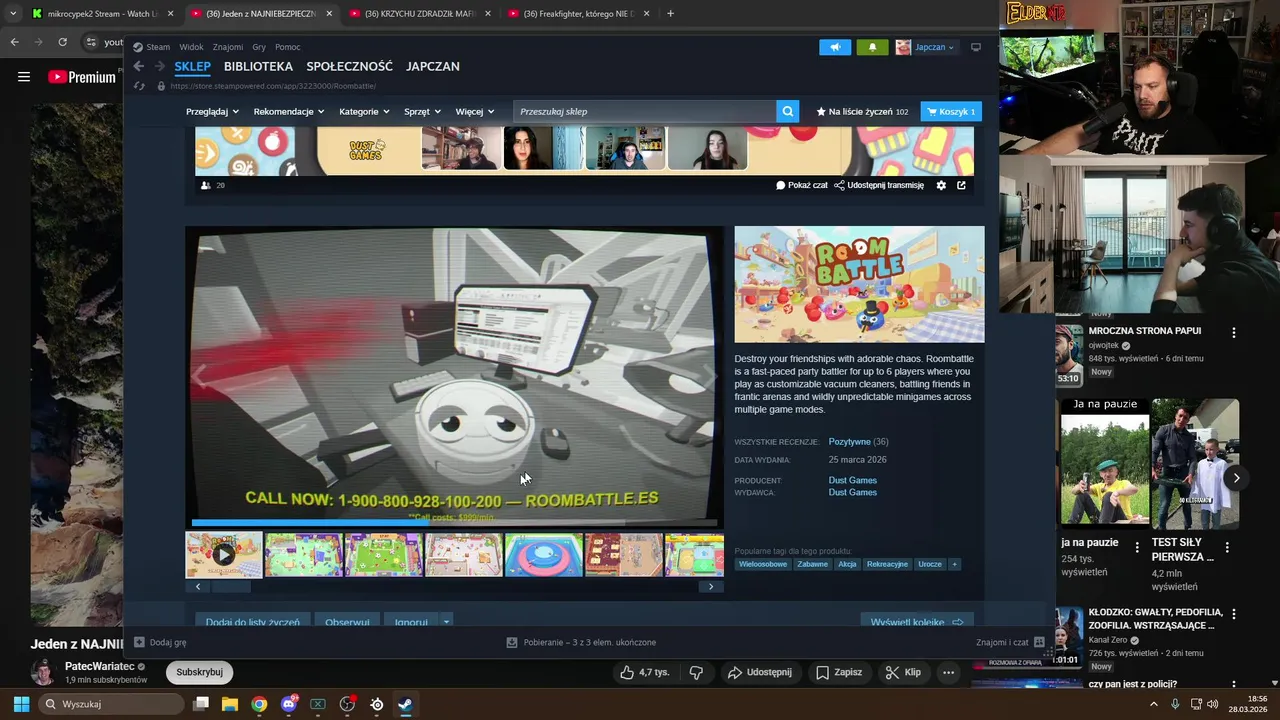Open the Steam menu
Viewport: 1280px width, 720px height.
pyautogui.click(x=152, y=47)
